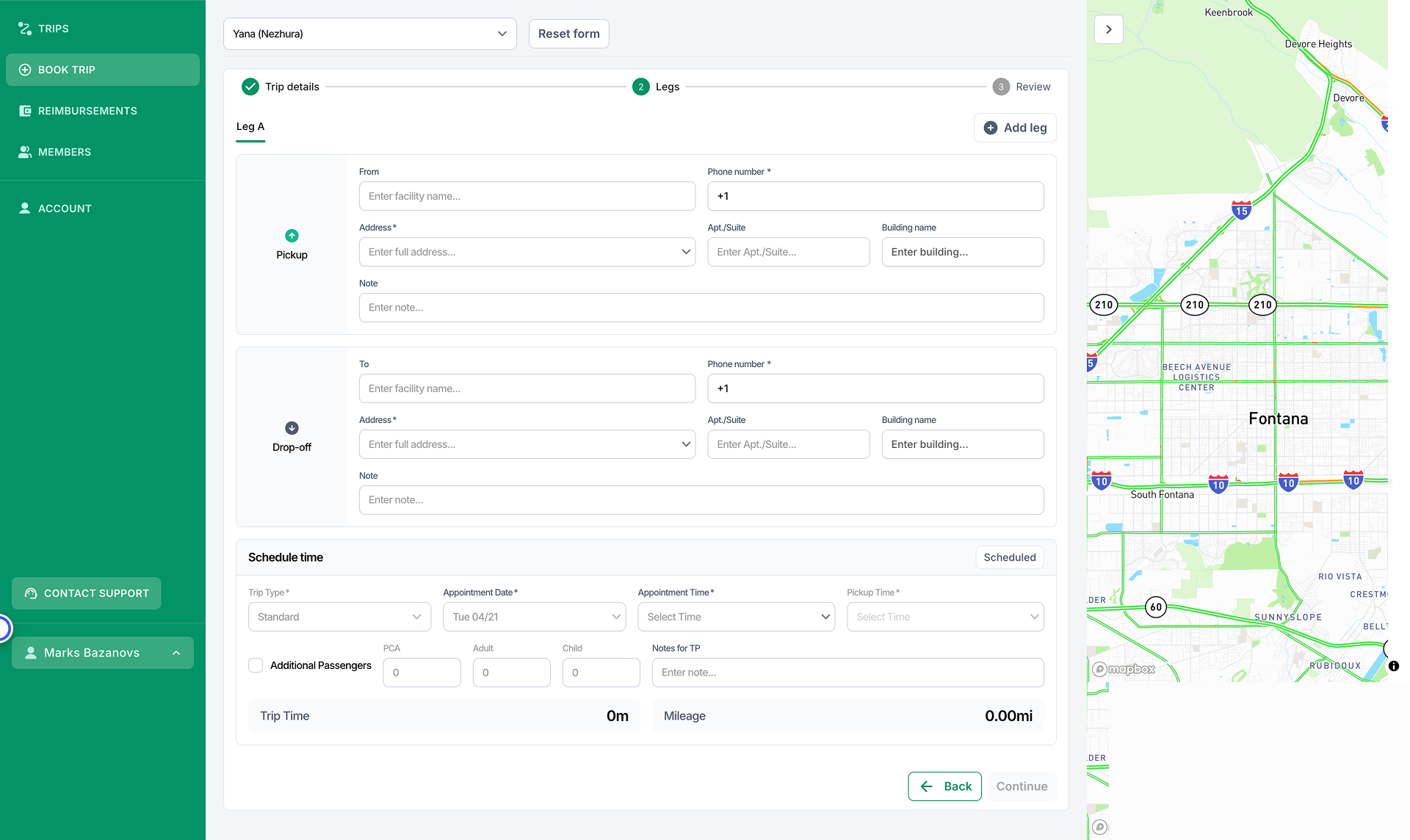Open the pickup Address dropdown
The width and height of the screenshot is (1410, 840).
[527, 252]
